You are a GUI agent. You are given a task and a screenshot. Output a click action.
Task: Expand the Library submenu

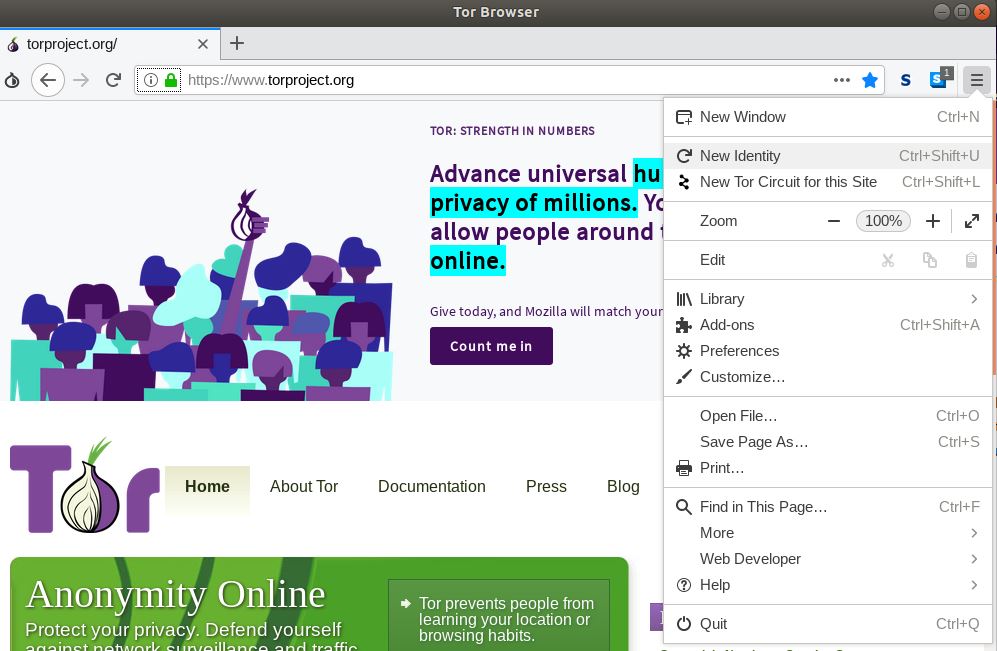click(827, 299)
